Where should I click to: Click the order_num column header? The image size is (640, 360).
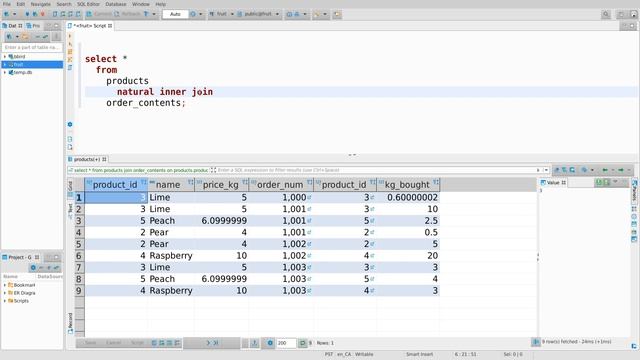280,185
